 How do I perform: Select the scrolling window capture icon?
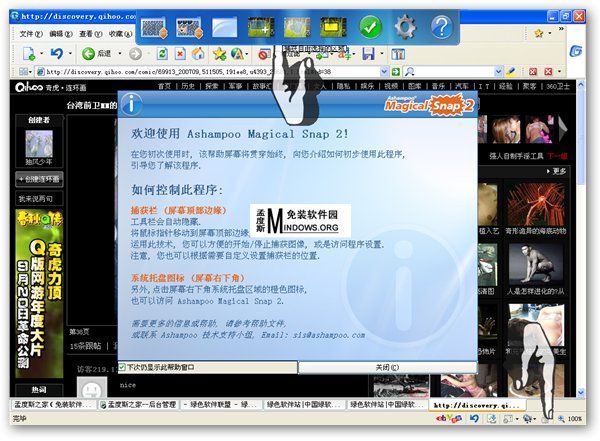[154, 27]
